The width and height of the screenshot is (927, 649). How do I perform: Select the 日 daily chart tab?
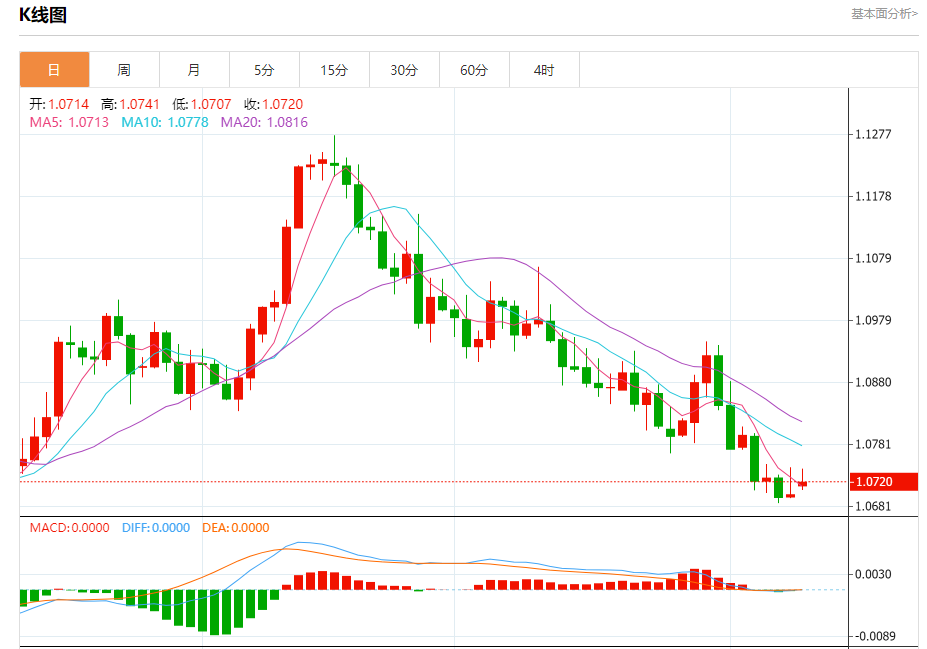click(54, 70)
